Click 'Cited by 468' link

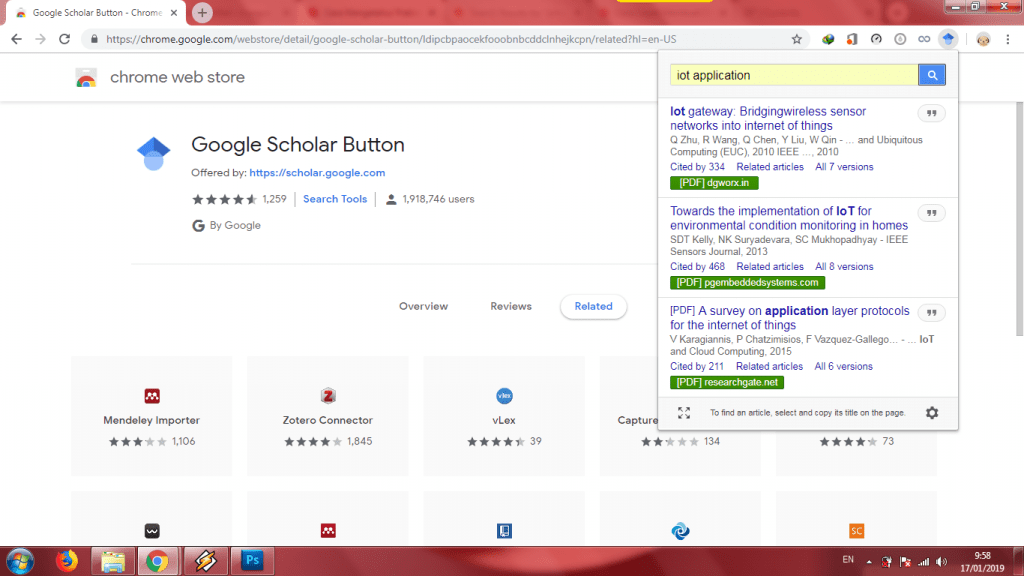[x=697, y=267]
